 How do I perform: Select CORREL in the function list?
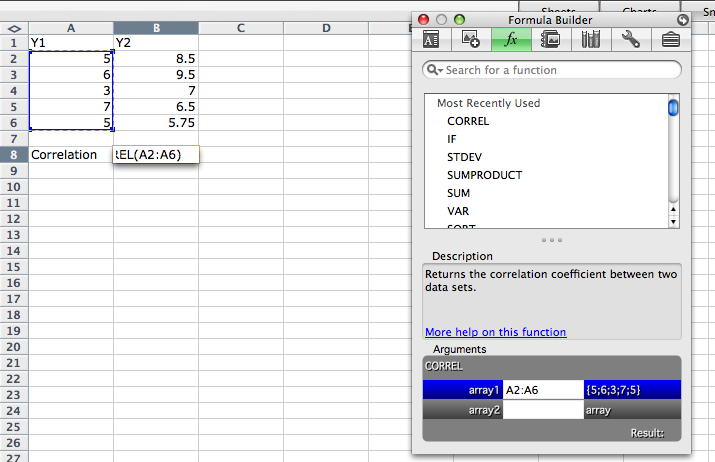click(468, 121)
